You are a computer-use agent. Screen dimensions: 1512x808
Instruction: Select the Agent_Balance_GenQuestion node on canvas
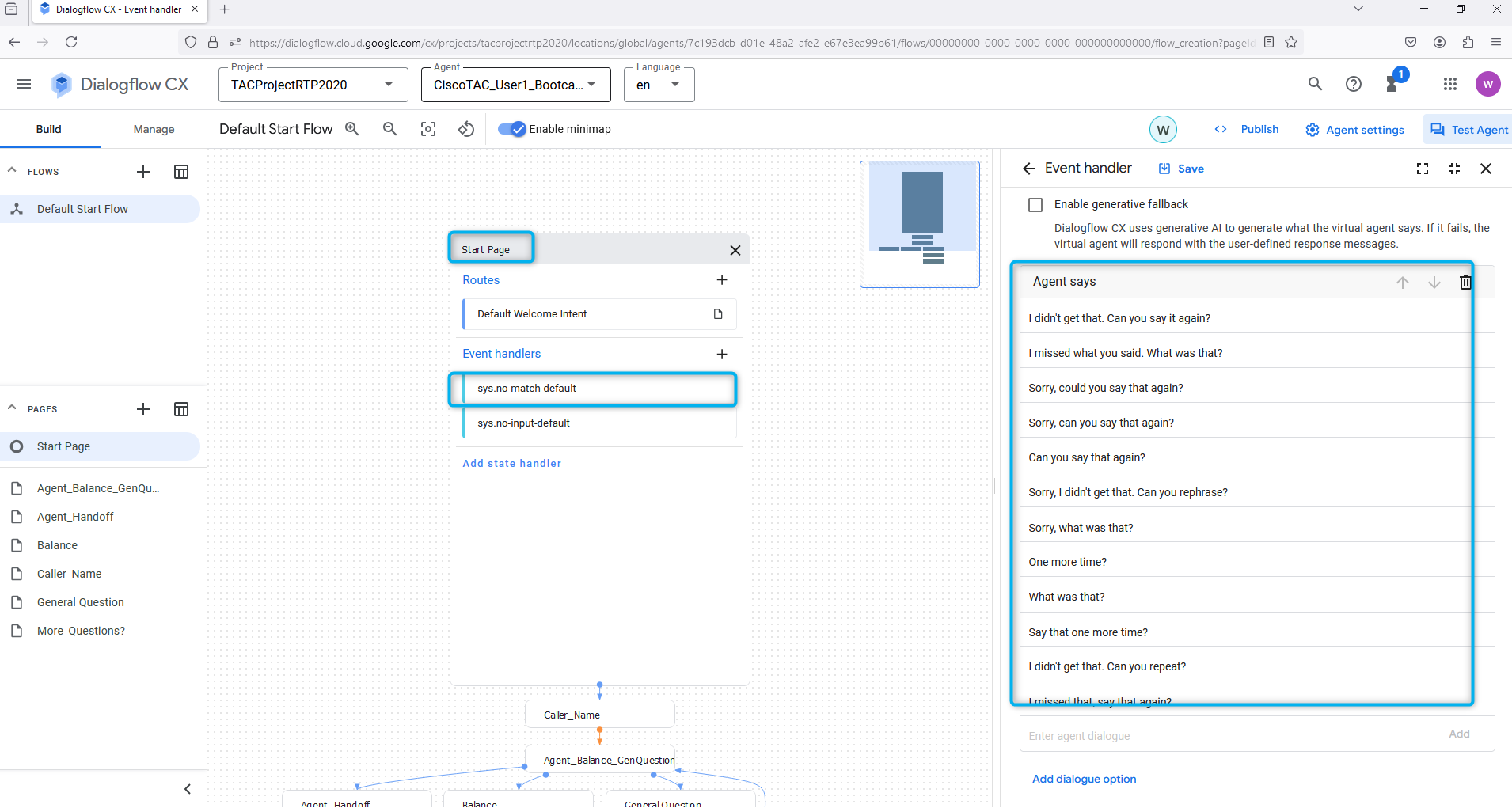click(x=600, y=760)
